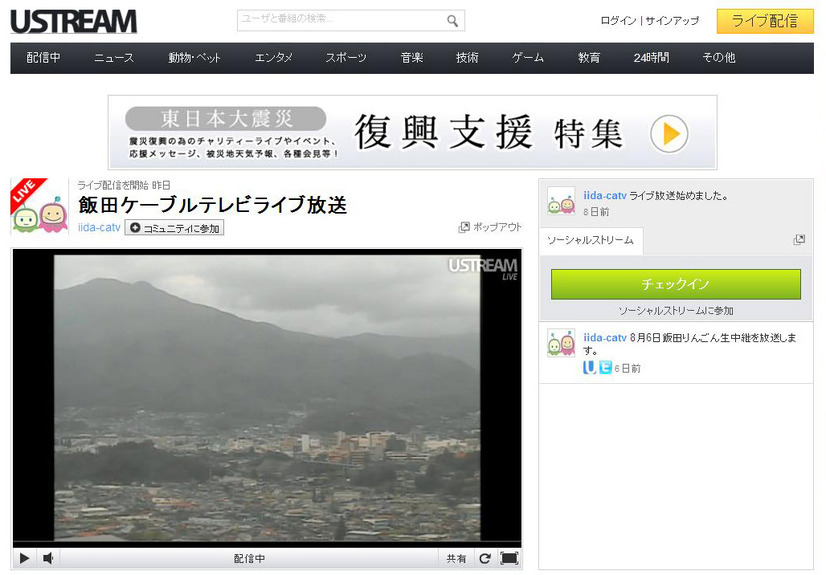Select the 技術 menu item

pos(467,57)
